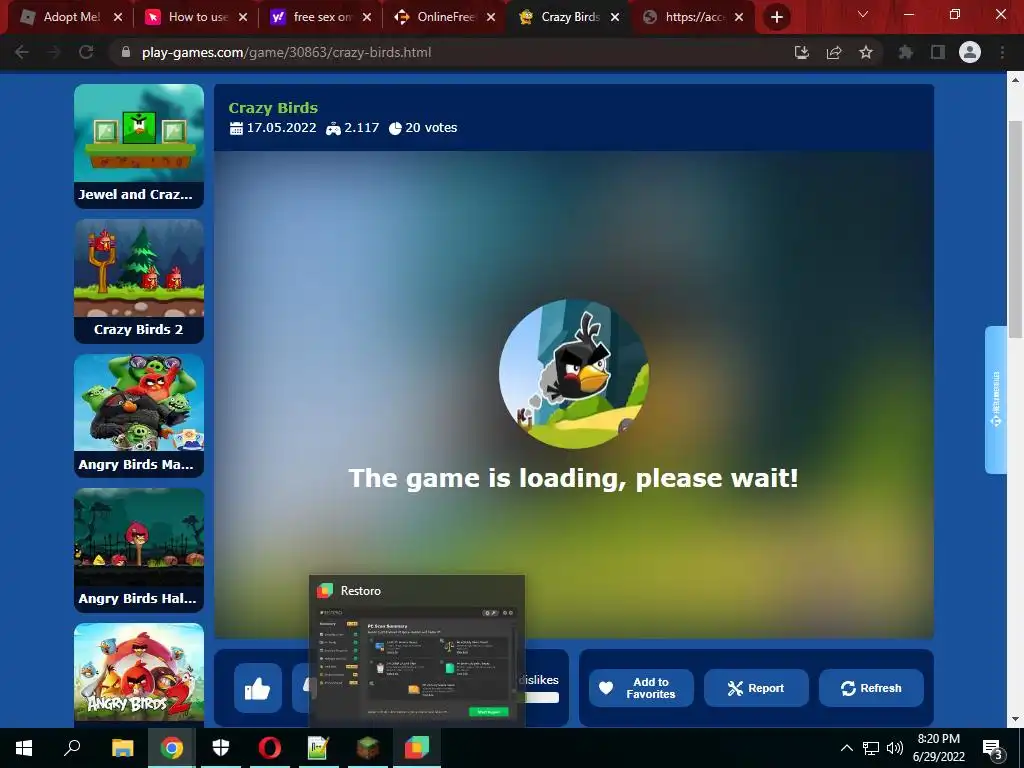
Task: Share this page icon
Action: coord(834,52)
